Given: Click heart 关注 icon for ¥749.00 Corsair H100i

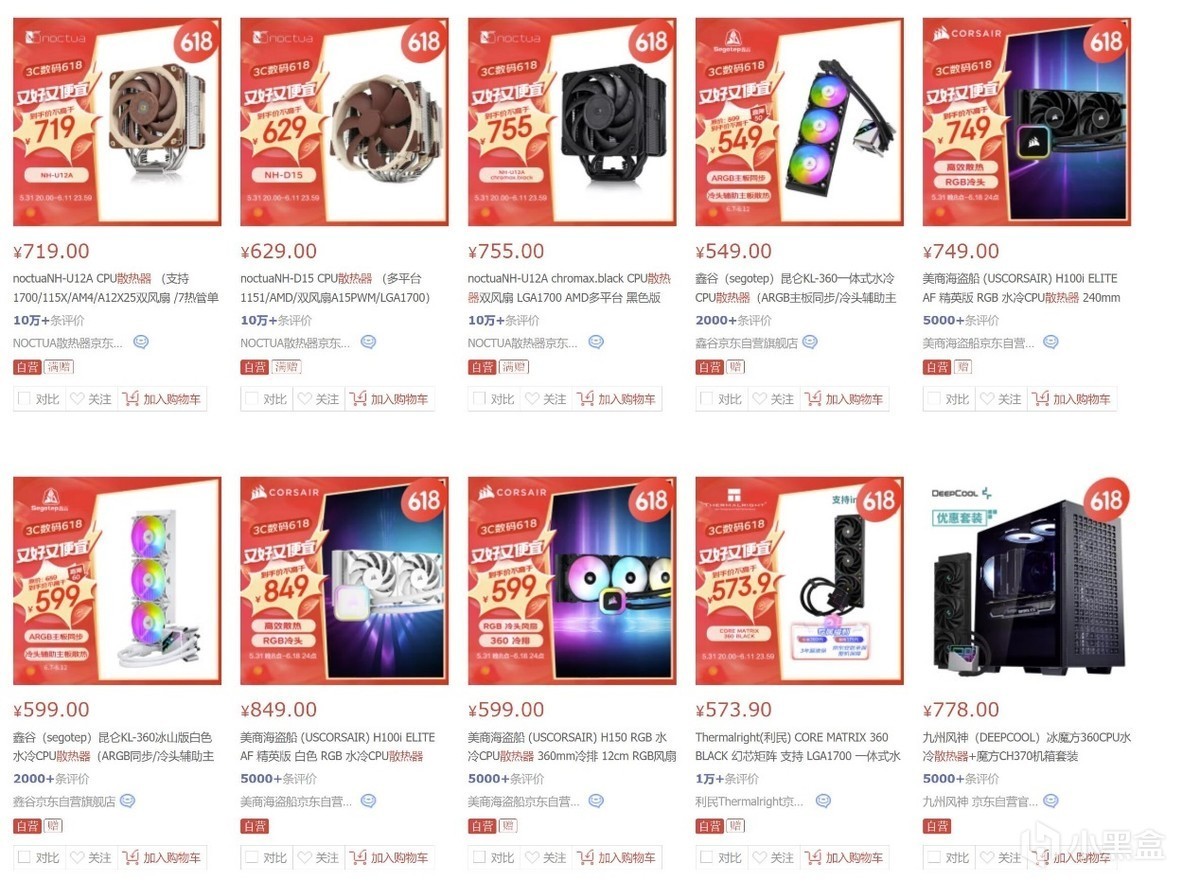Looking at the screenshot, I should pyautogui.click(x=986, y=399).
